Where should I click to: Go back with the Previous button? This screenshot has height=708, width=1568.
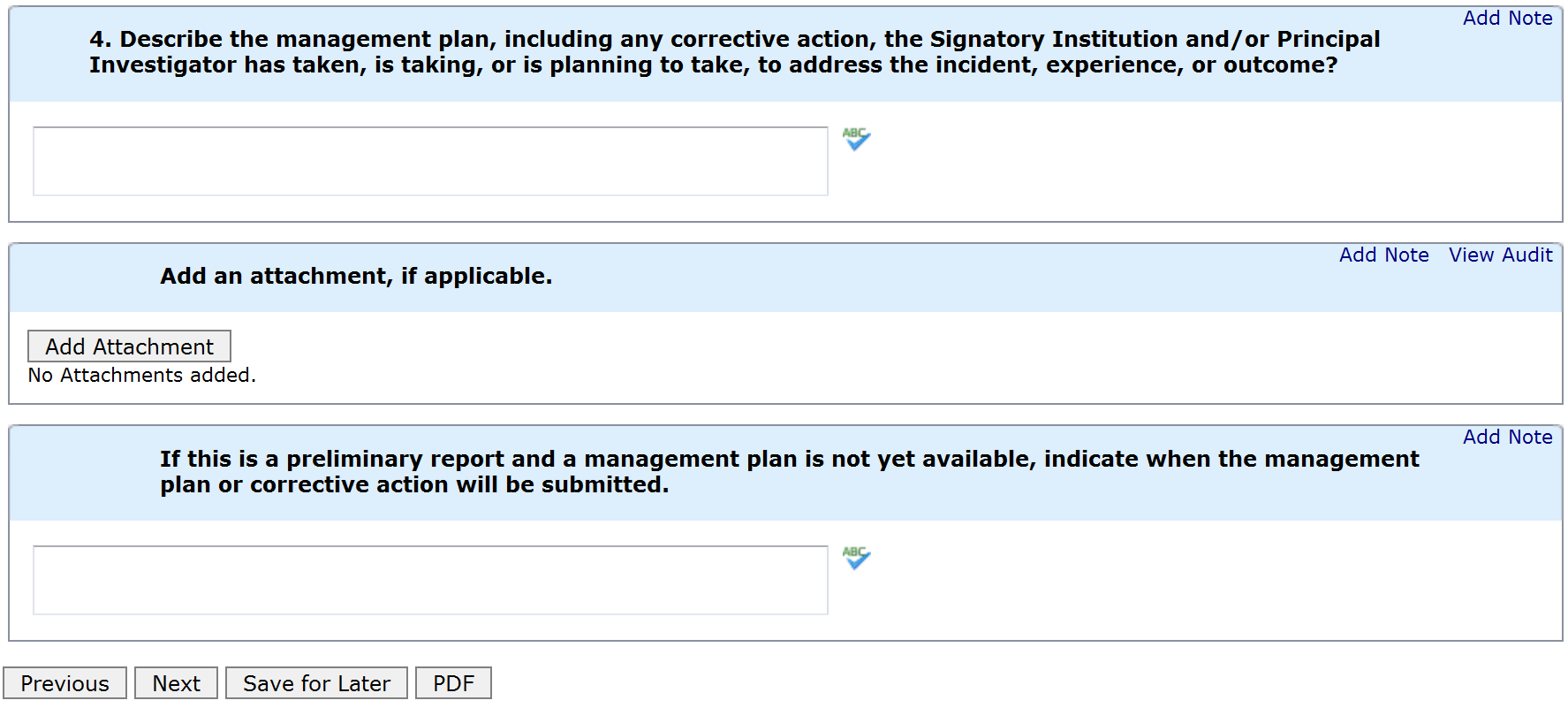pyautogui.click(x=64, y=683)
